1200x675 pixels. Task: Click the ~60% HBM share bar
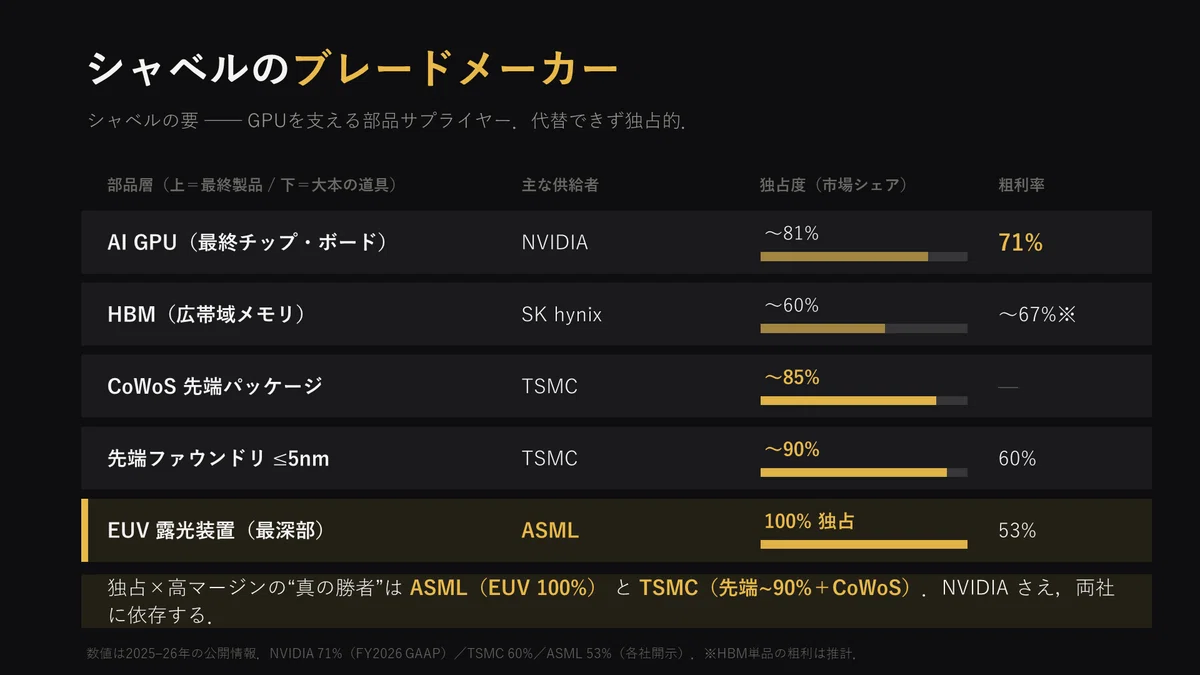pos(863,328)
